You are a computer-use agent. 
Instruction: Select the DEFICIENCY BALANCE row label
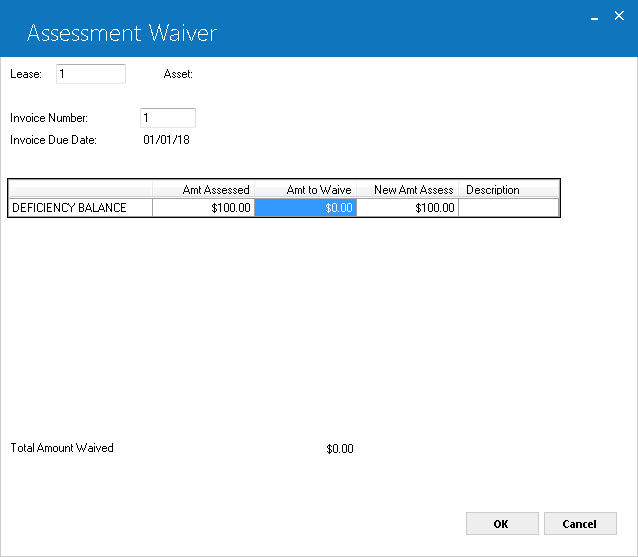point(80,208)
